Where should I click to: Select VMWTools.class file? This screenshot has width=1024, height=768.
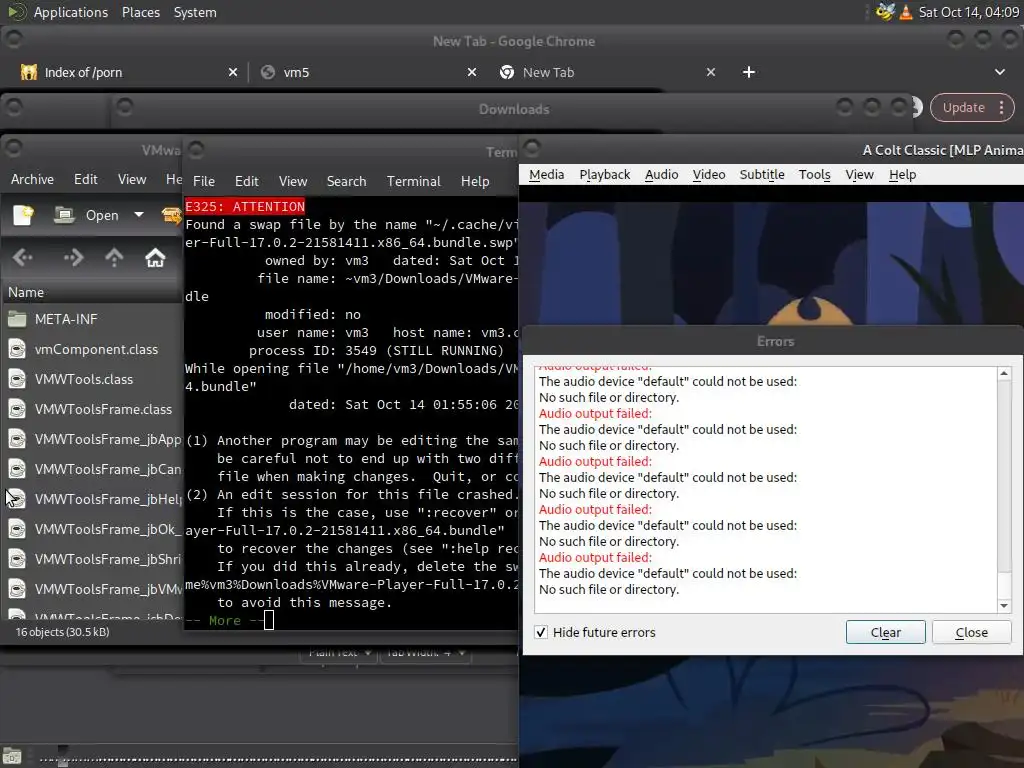point(84,379)
